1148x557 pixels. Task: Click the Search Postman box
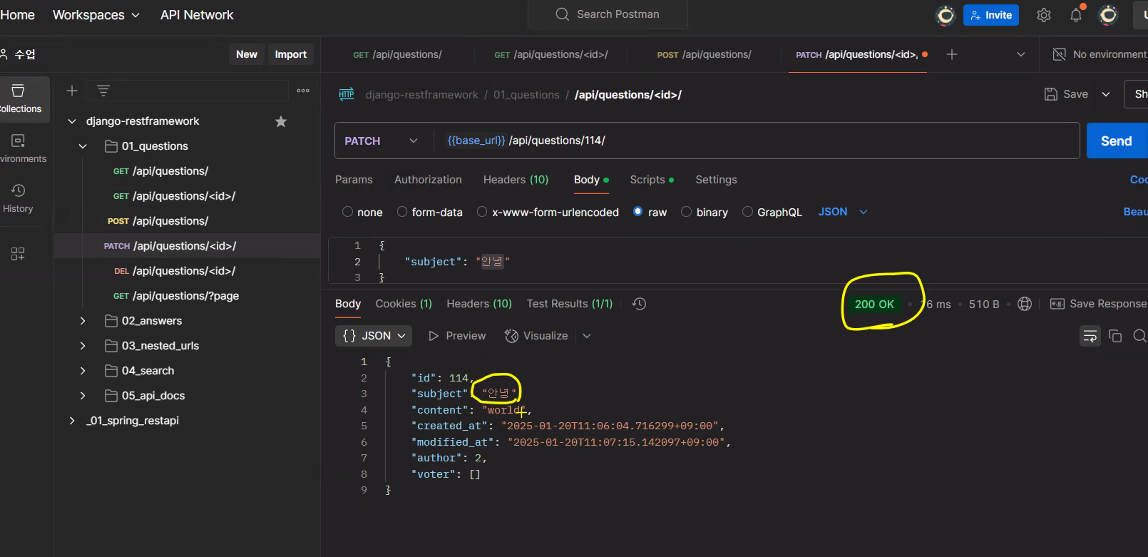click(x=608, y=15)
